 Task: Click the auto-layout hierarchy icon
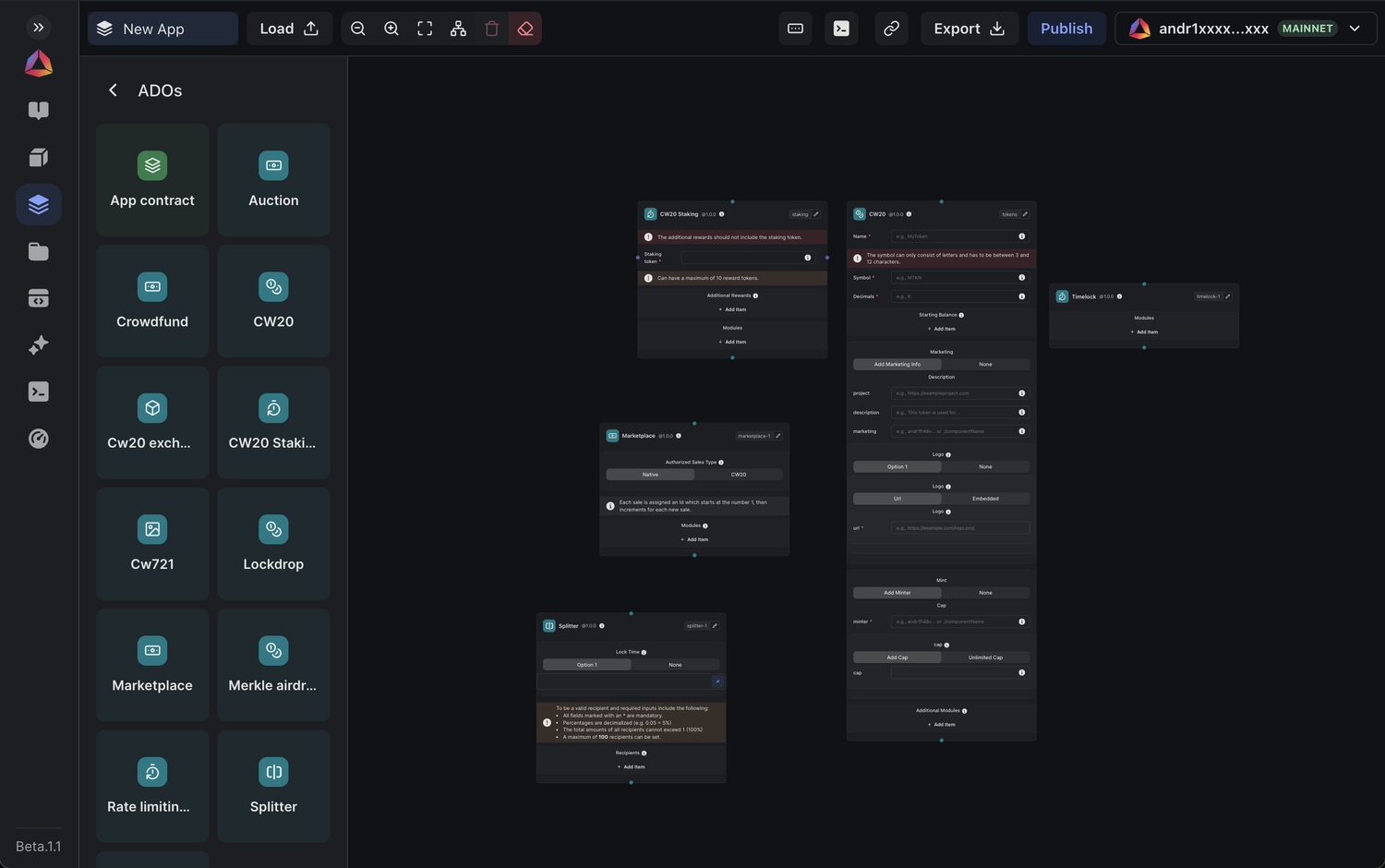(x=458, y=29)
